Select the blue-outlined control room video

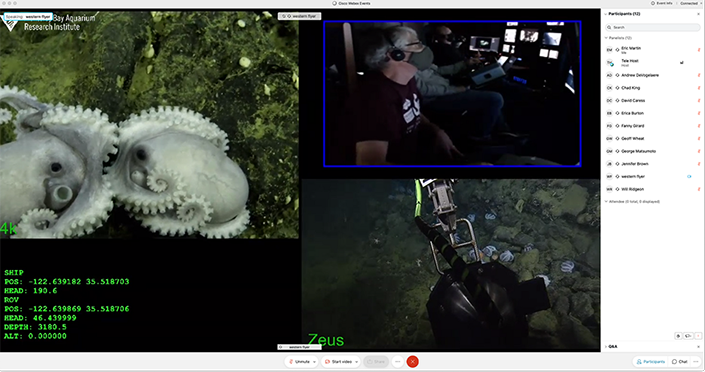click(x=452, y=94)
